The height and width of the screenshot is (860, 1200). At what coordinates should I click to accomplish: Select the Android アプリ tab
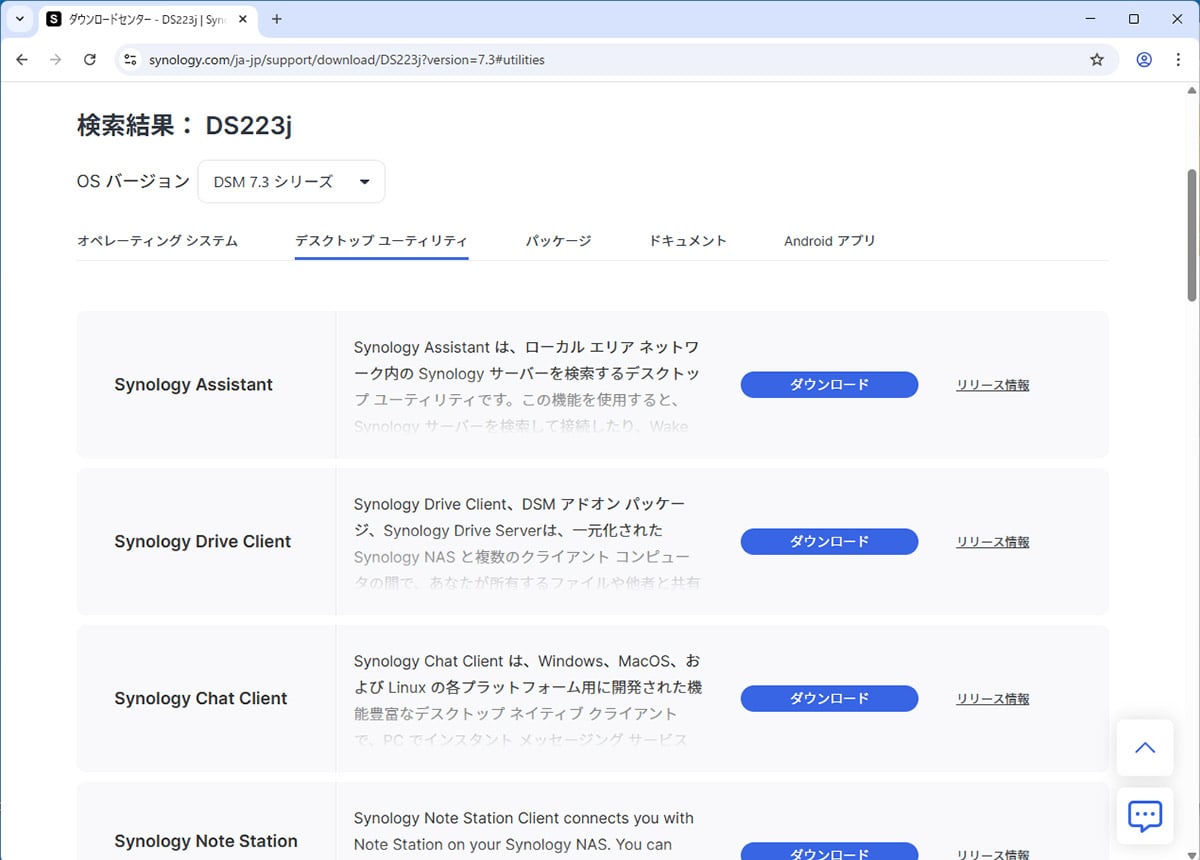point(829,241)
